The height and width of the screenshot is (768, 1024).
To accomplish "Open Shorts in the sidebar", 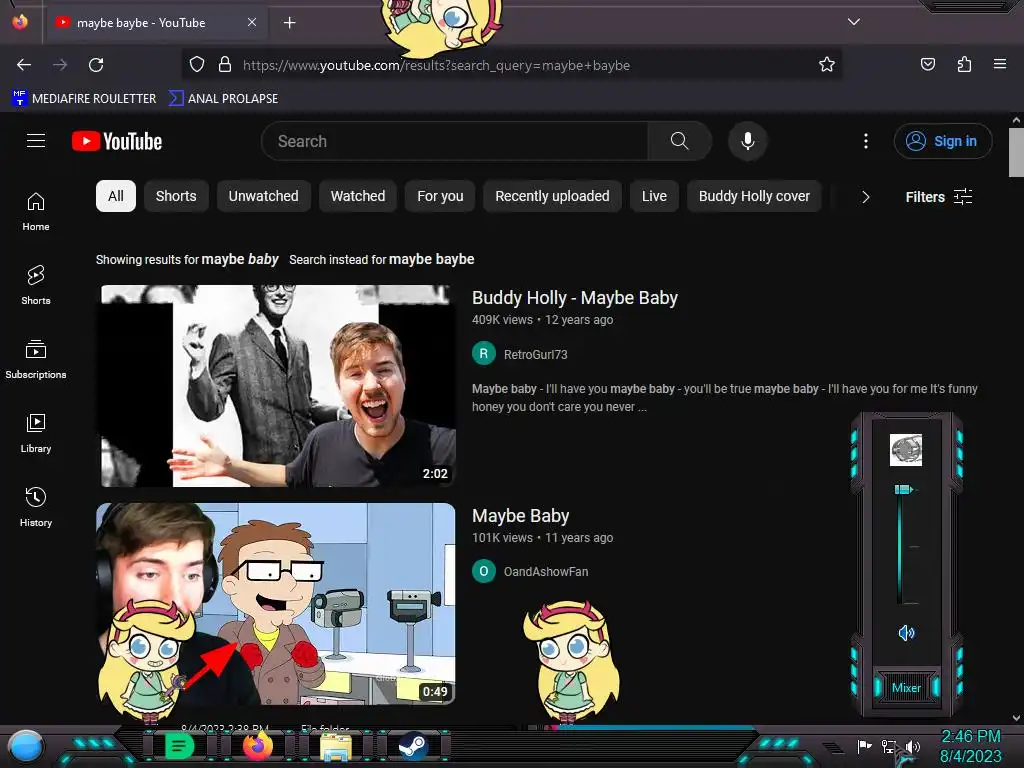I will click(x=36, y=285).
